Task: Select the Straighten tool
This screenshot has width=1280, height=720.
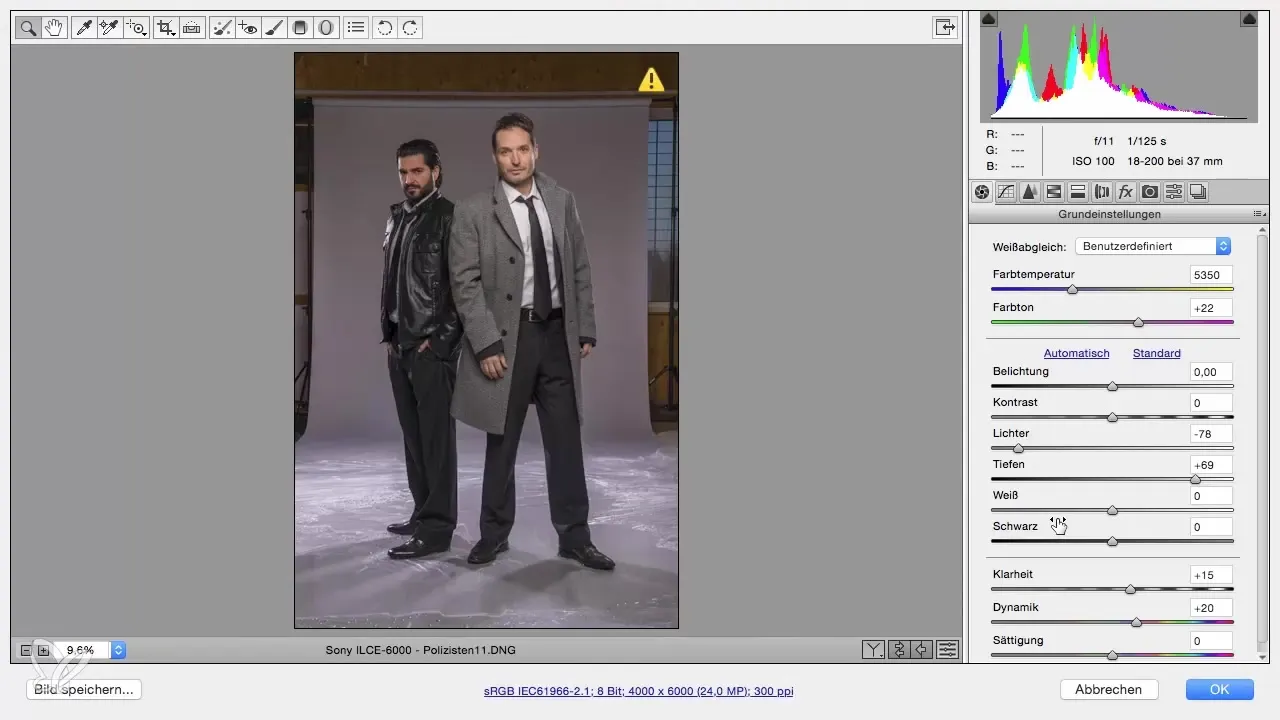Action: 192,28
